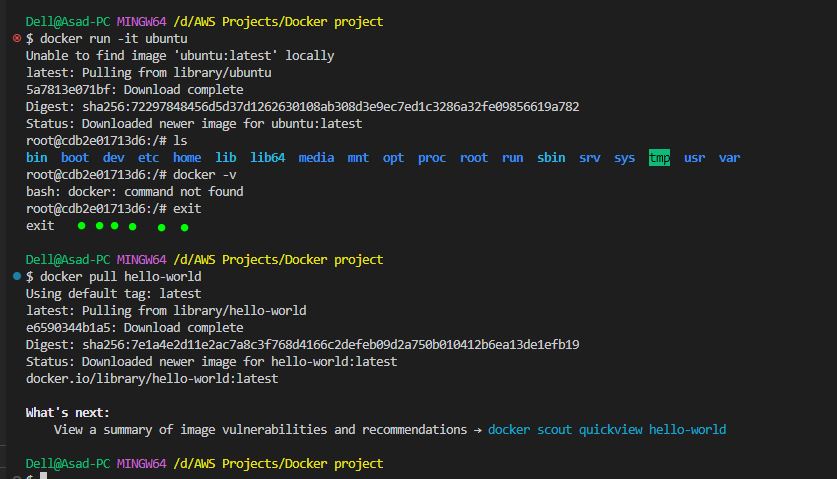
Task: Click the blue success decoration beside docker pull
Action: click(17, 276)
